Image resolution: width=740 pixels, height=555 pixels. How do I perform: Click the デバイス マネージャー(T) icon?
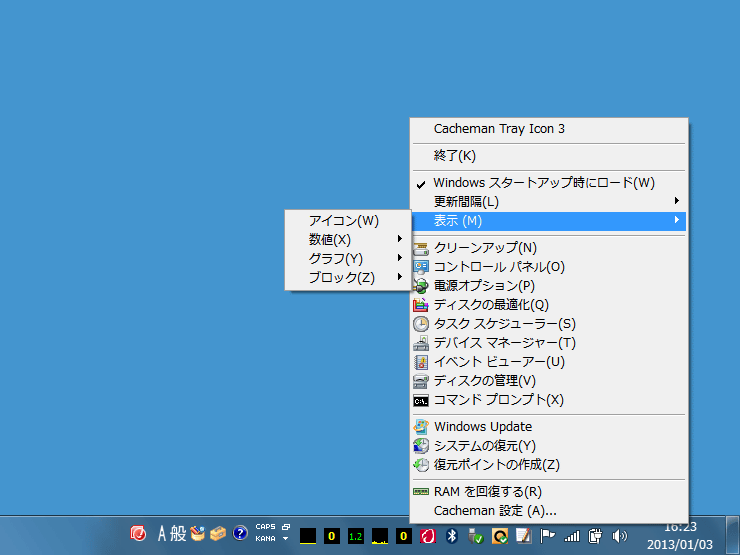click(420, 343)
